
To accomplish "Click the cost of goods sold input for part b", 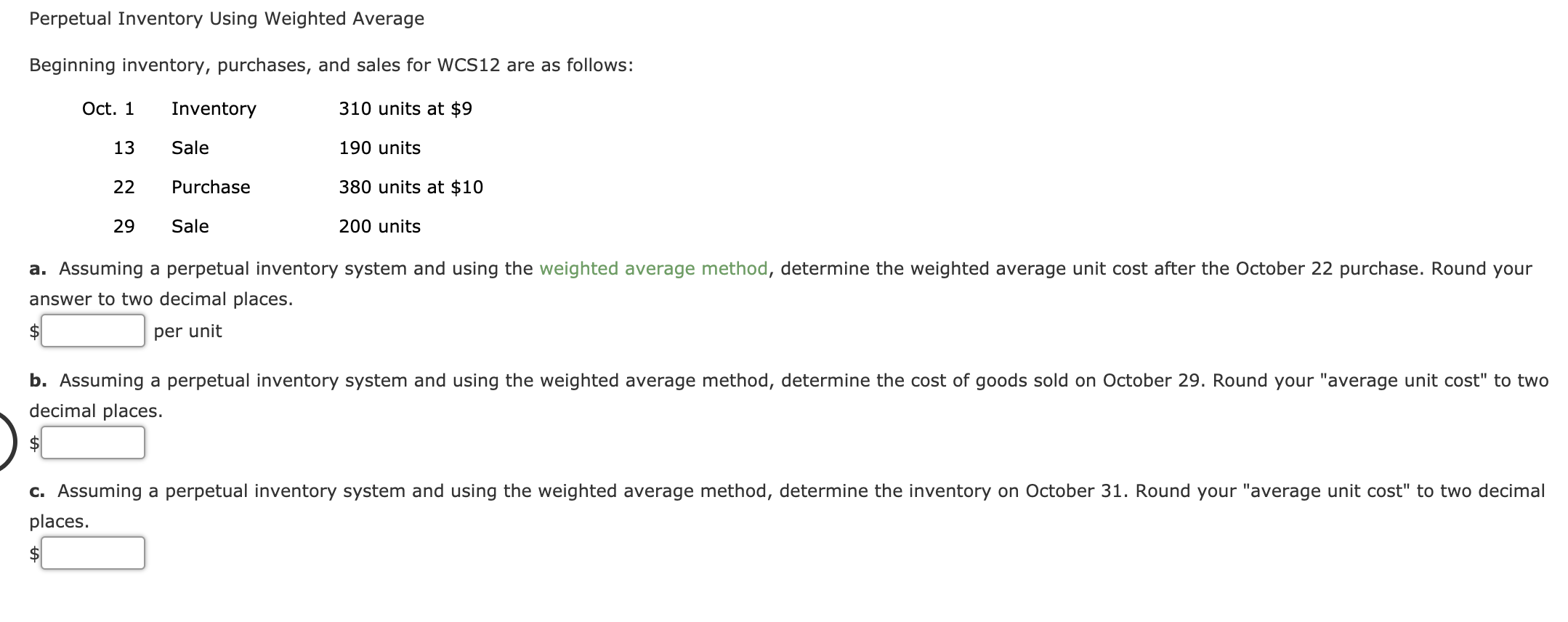I will click(x=93, y=441).
